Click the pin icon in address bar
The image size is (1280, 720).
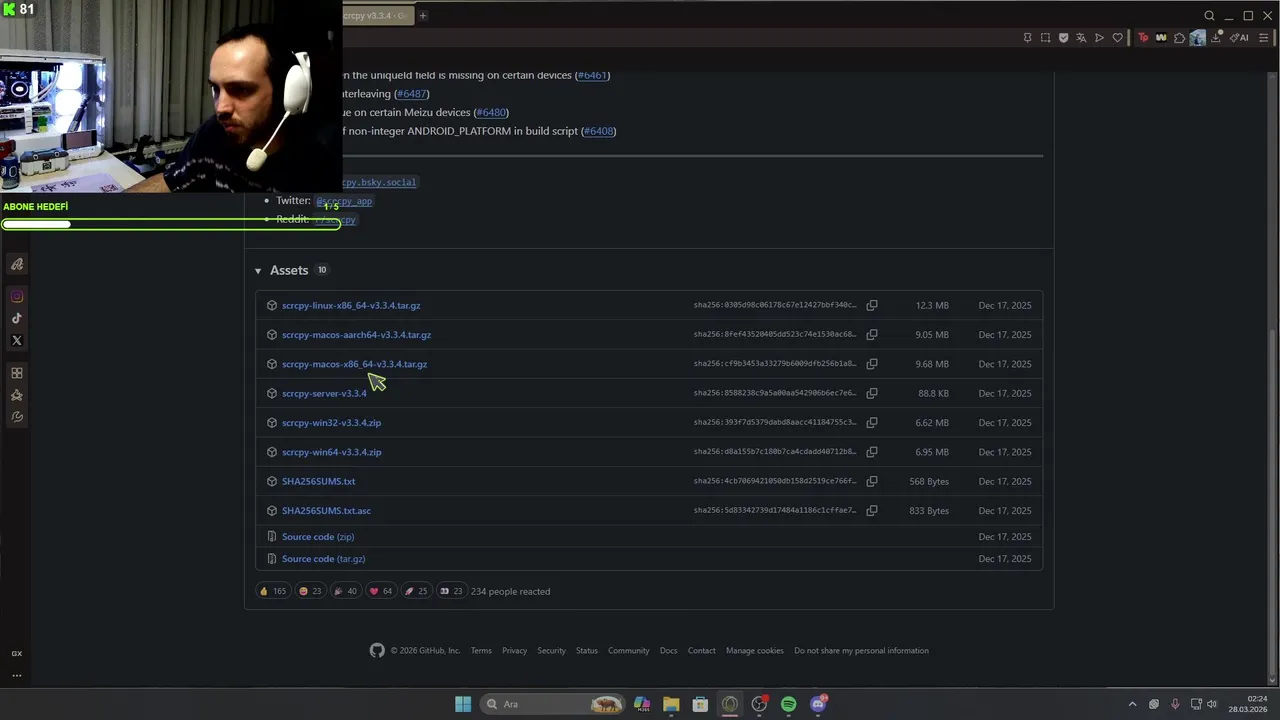[x=1027, y=38]
